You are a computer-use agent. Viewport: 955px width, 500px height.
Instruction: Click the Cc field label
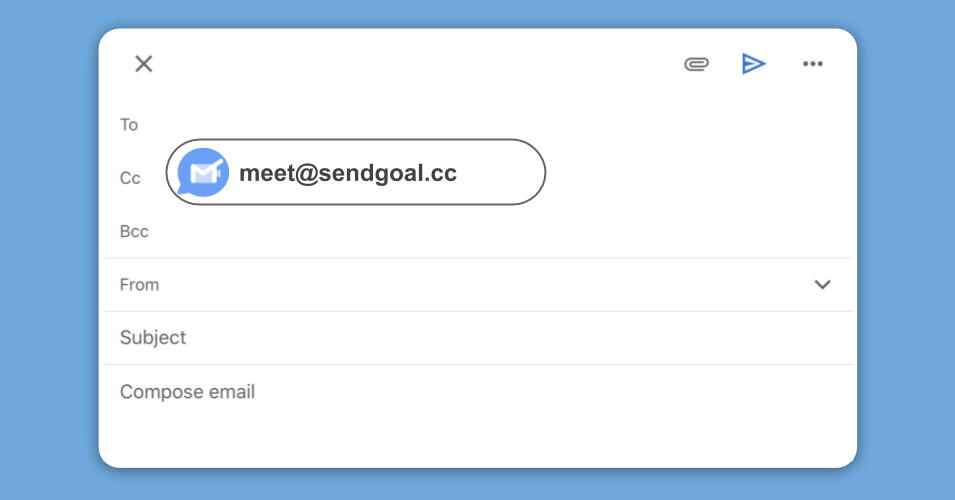tap(130, 178)
